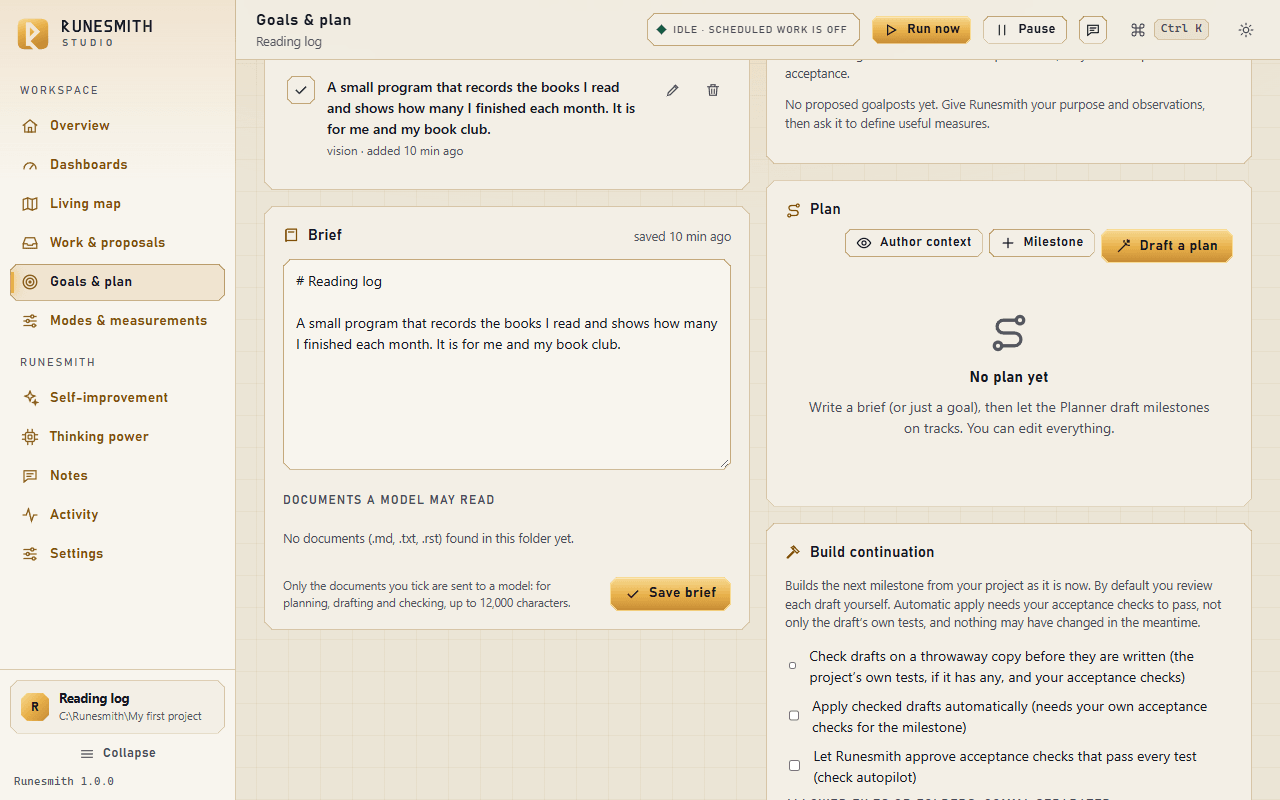The image size is (1280, 800).
Task: Click the Build continuation hammer icon
Action: tap(794, 552)
